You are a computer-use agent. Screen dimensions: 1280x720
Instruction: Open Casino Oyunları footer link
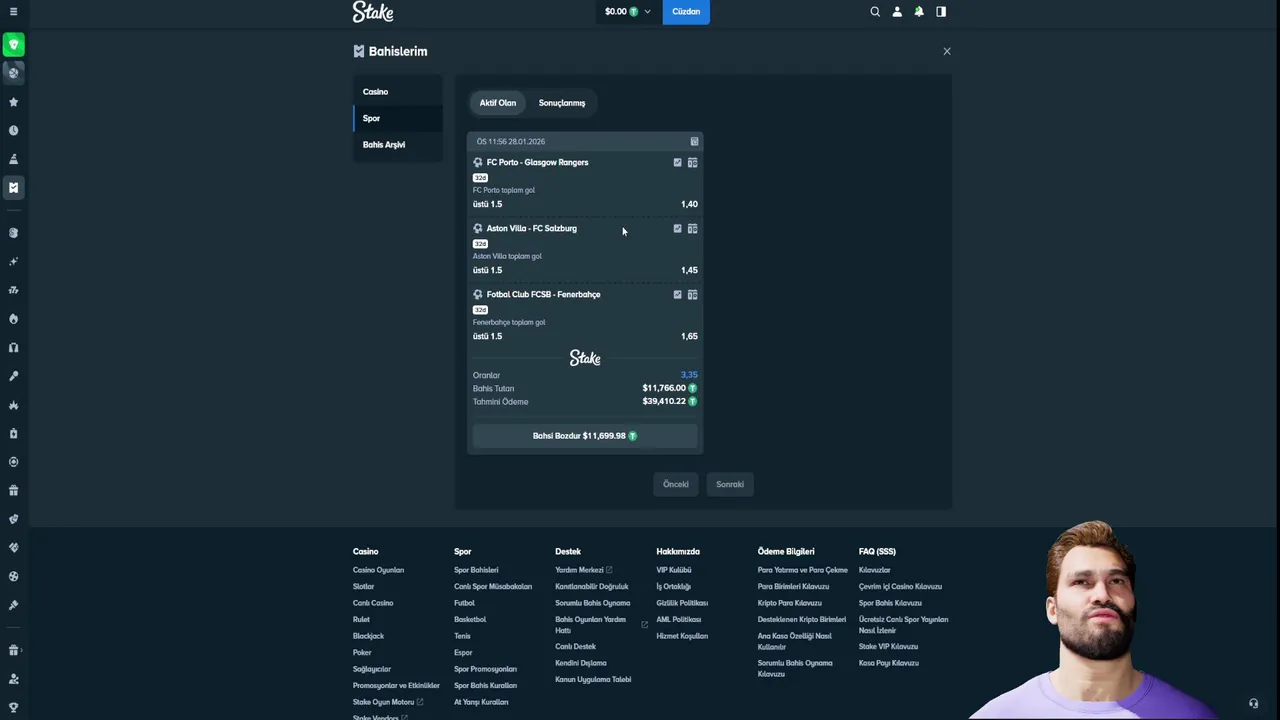click(x=378, y=570)
